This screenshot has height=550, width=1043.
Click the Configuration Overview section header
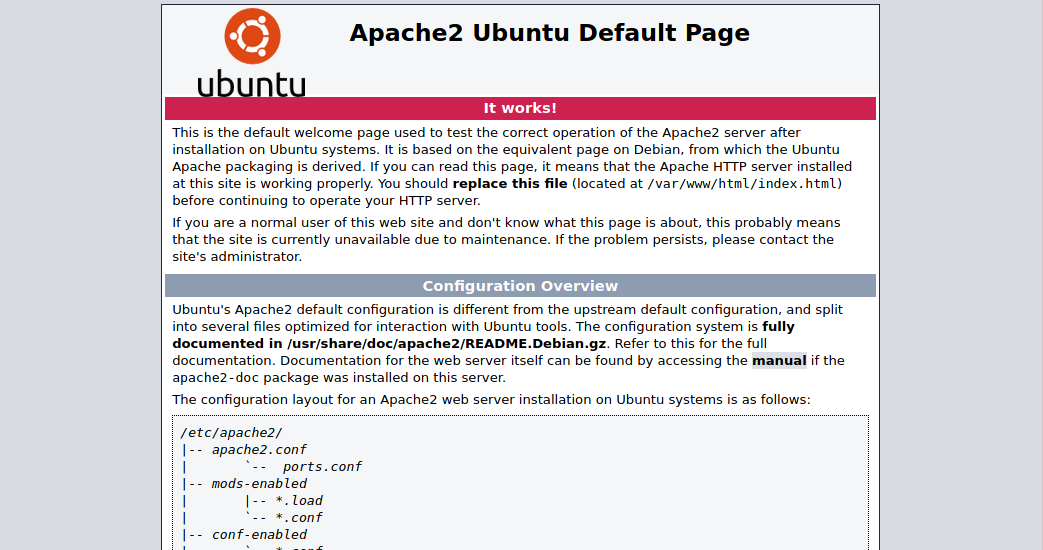click(x=520, y=286)
